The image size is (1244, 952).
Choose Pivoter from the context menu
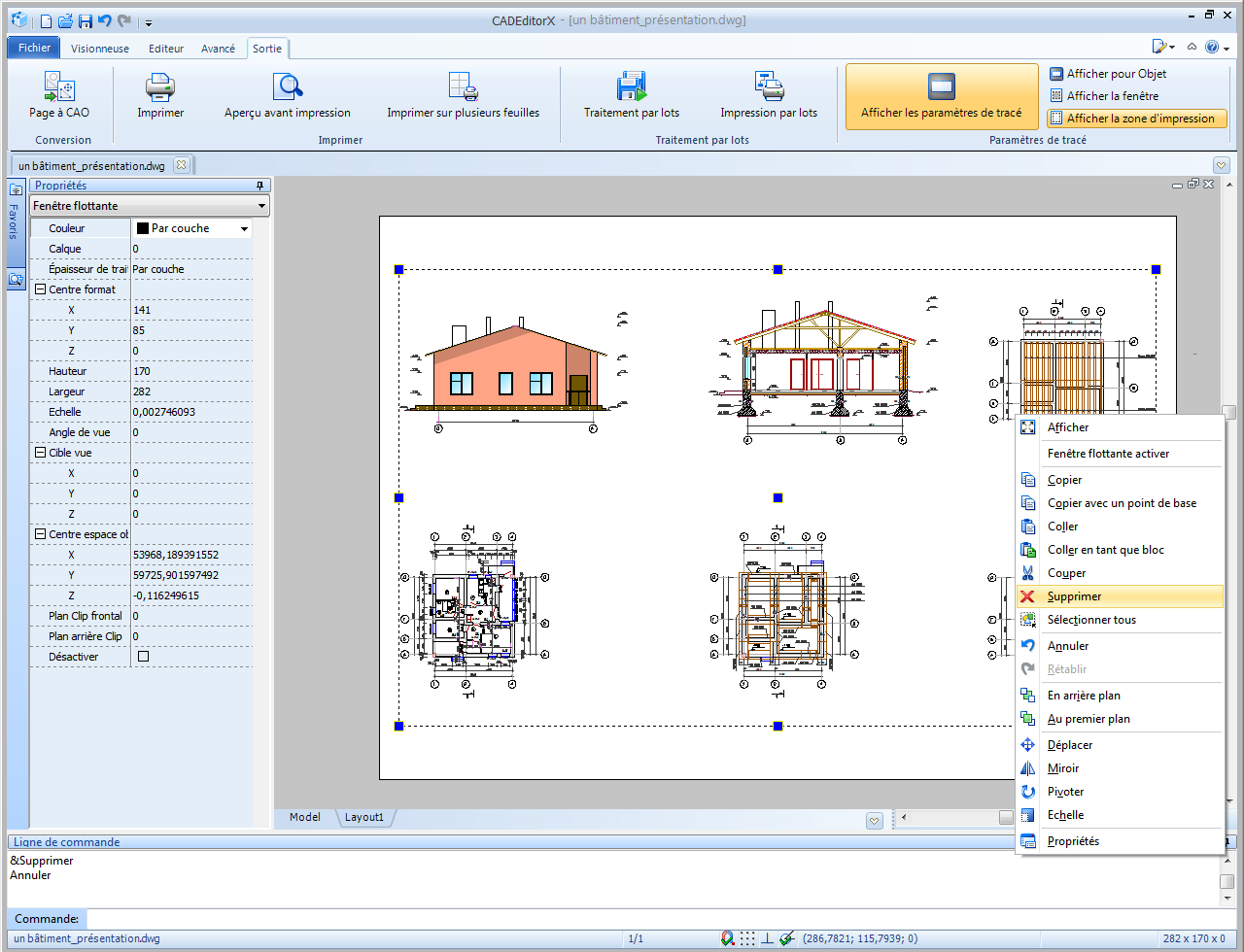(x=1065, y=792)
